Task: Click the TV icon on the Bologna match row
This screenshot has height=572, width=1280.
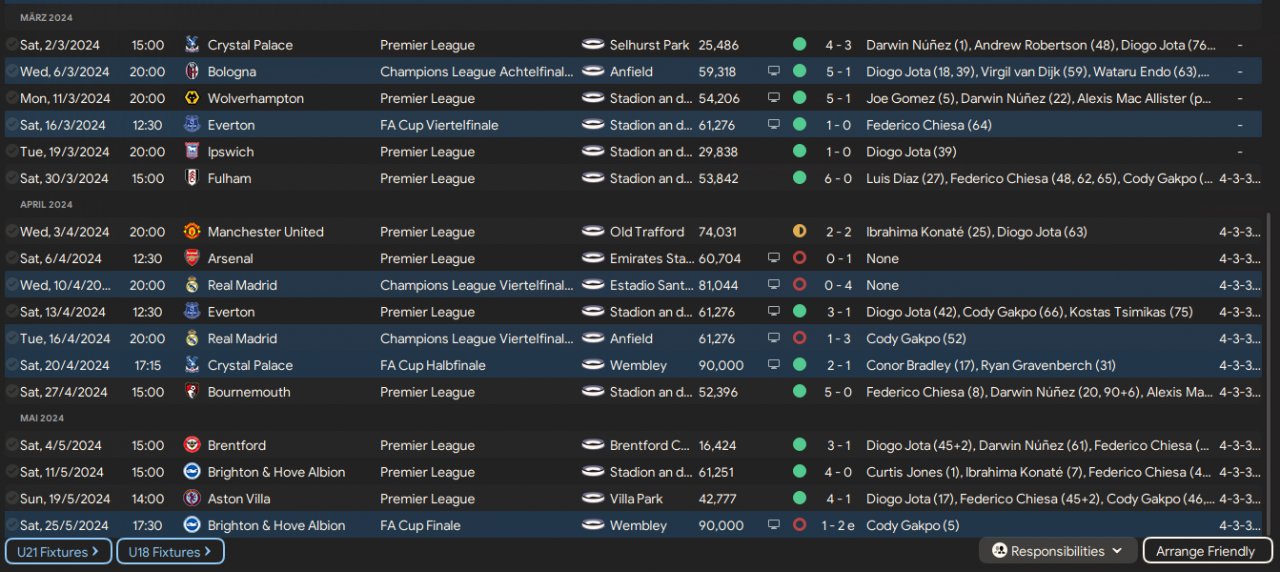Action: point(773,72)
